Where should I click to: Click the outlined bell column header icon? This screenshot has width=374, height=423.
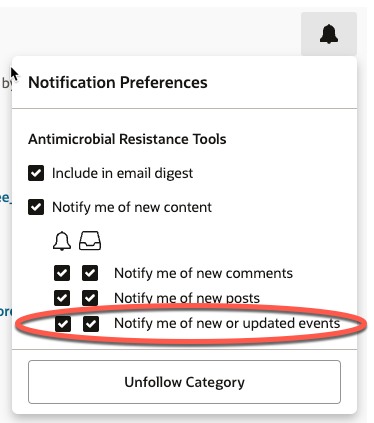(x=62, y=241)
